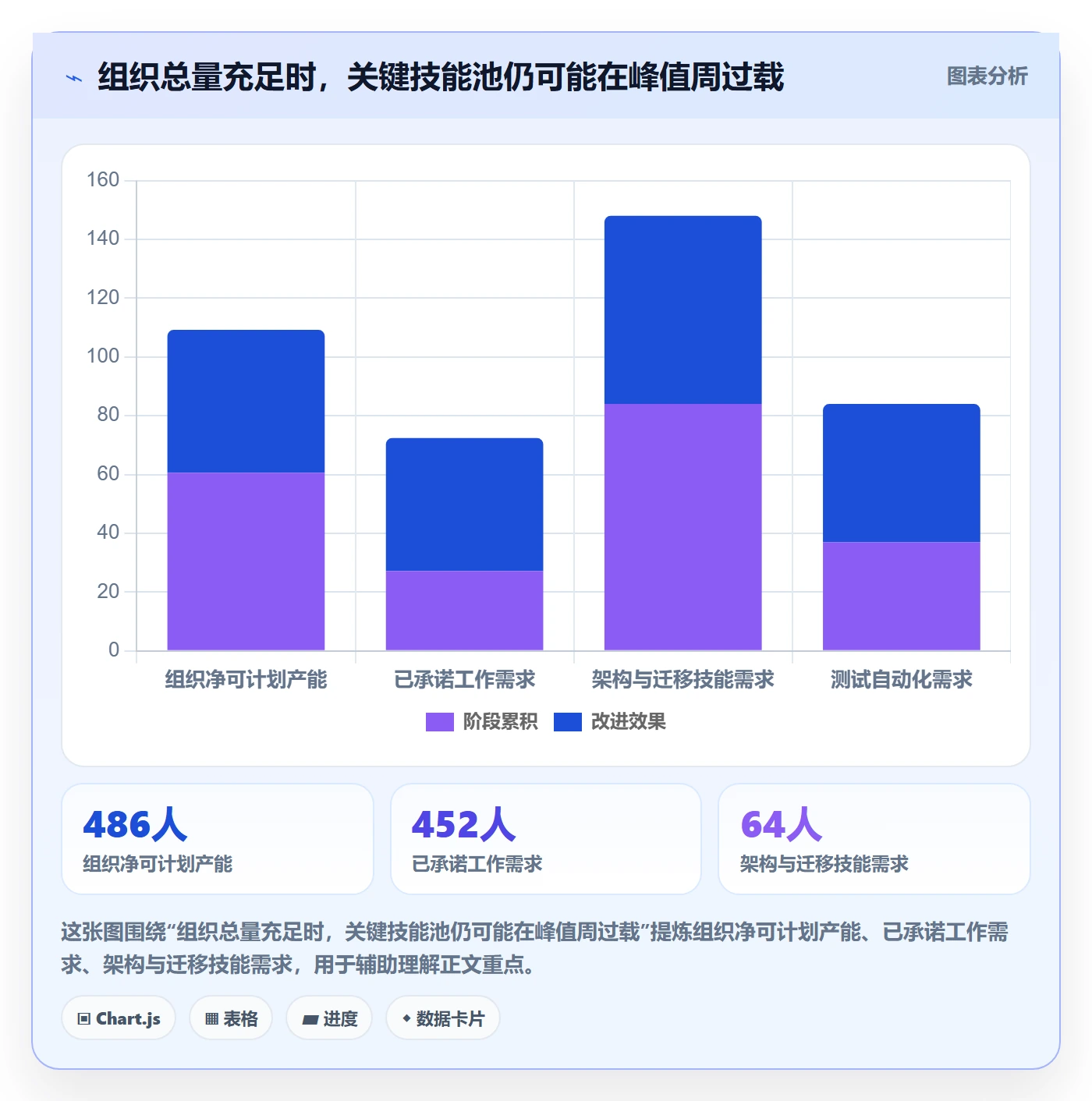The image size is (1092, 1101).
Task: Click the blue segment of 组织净可计划产能 bar
Action: pyautogui.click(x=246, y=402)
